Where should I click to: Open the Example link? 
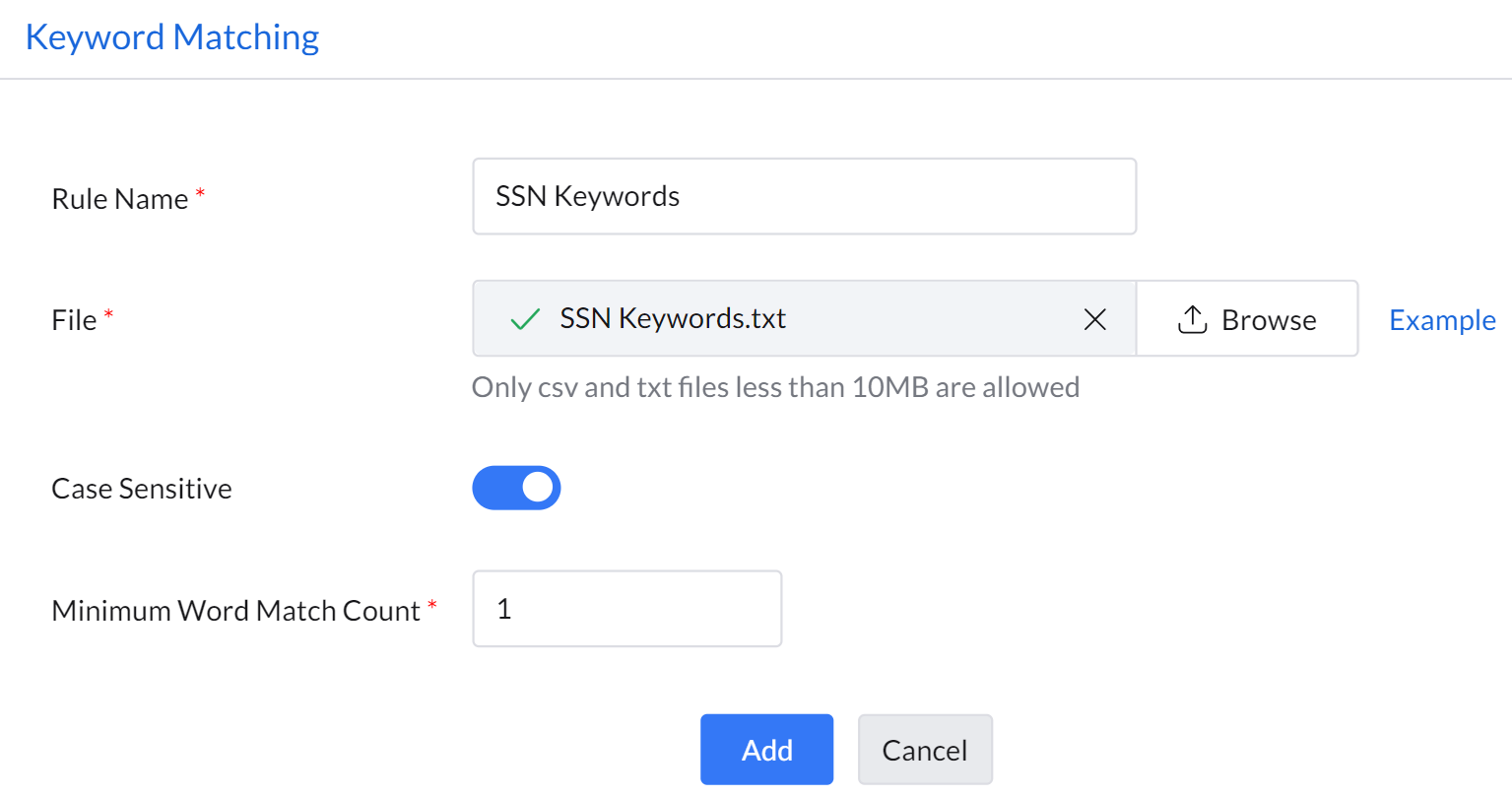tap(1442, 320)
